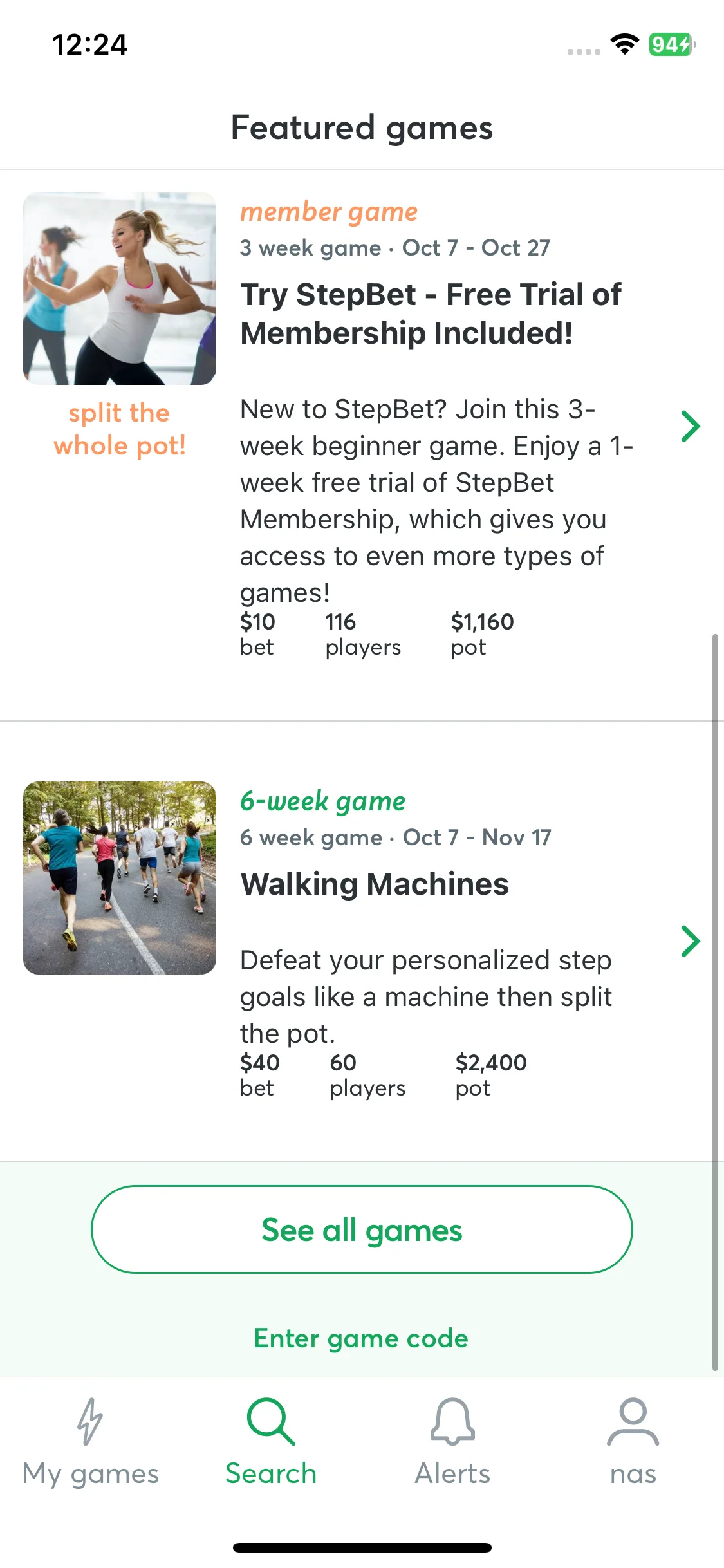Click See all games button
724x1568 pixels.
click(x=362, y=1229)
